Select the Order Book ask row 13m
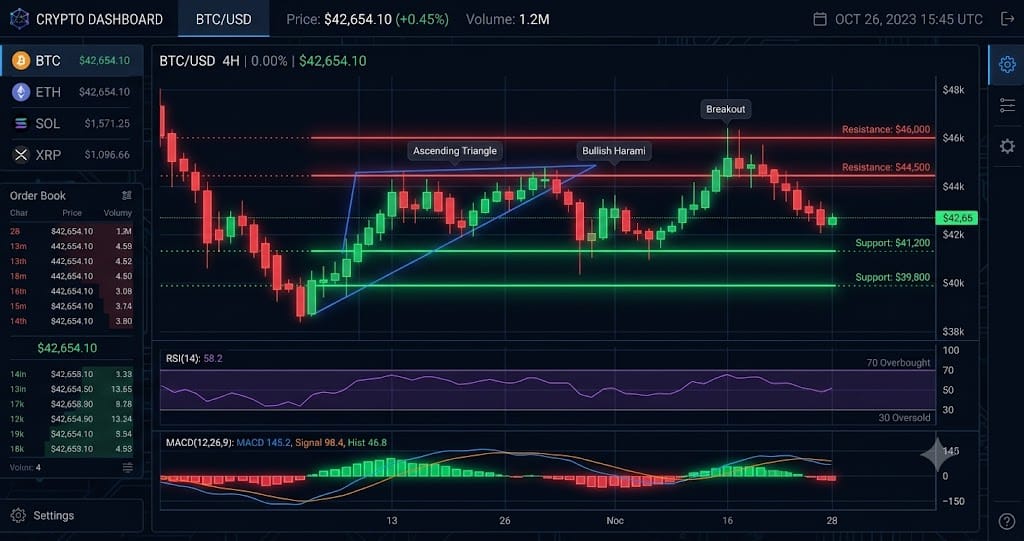The image size is (1024, 541). click(71, 246)
